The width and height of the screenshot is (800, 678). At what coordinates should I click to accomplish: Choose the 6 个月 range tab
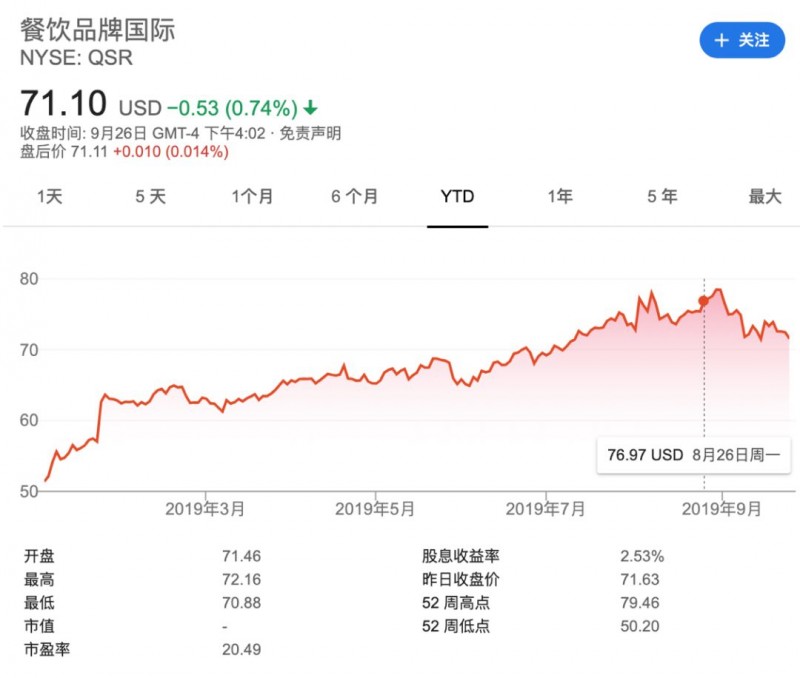[355, 197]
